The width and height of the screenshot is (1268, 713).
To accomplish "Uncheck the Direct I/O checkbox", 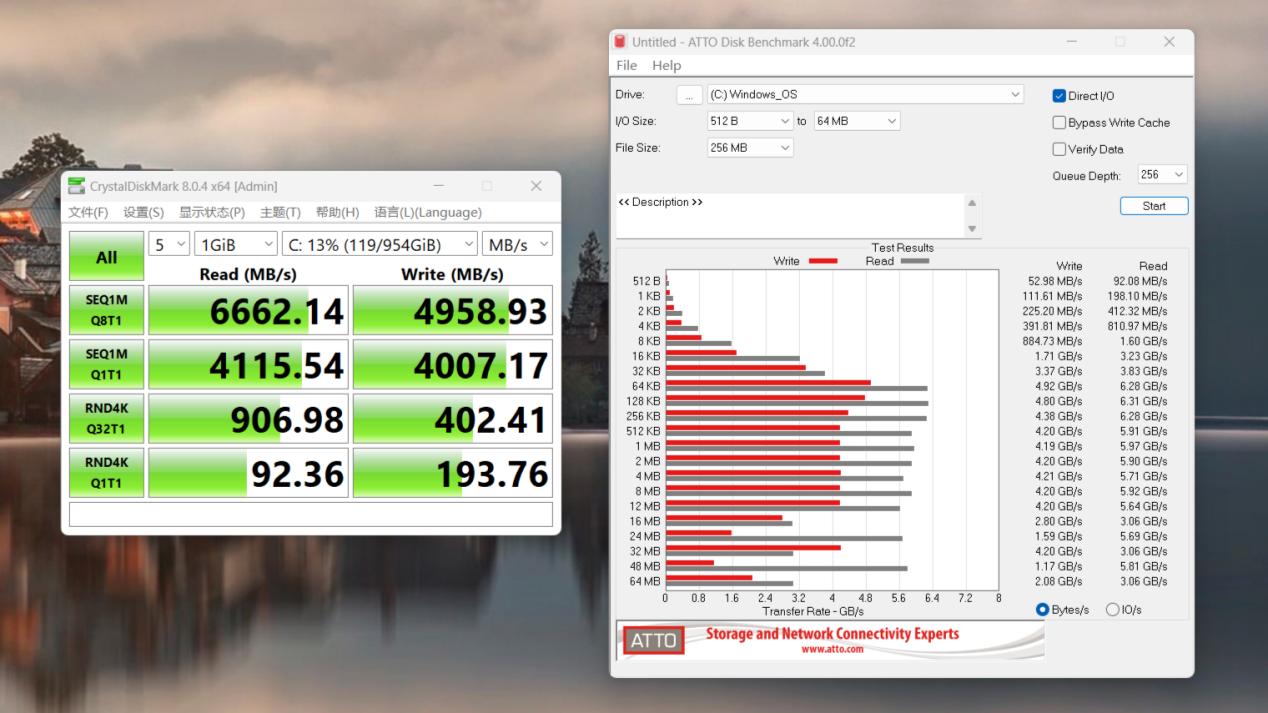I will tap(1059, 96).
